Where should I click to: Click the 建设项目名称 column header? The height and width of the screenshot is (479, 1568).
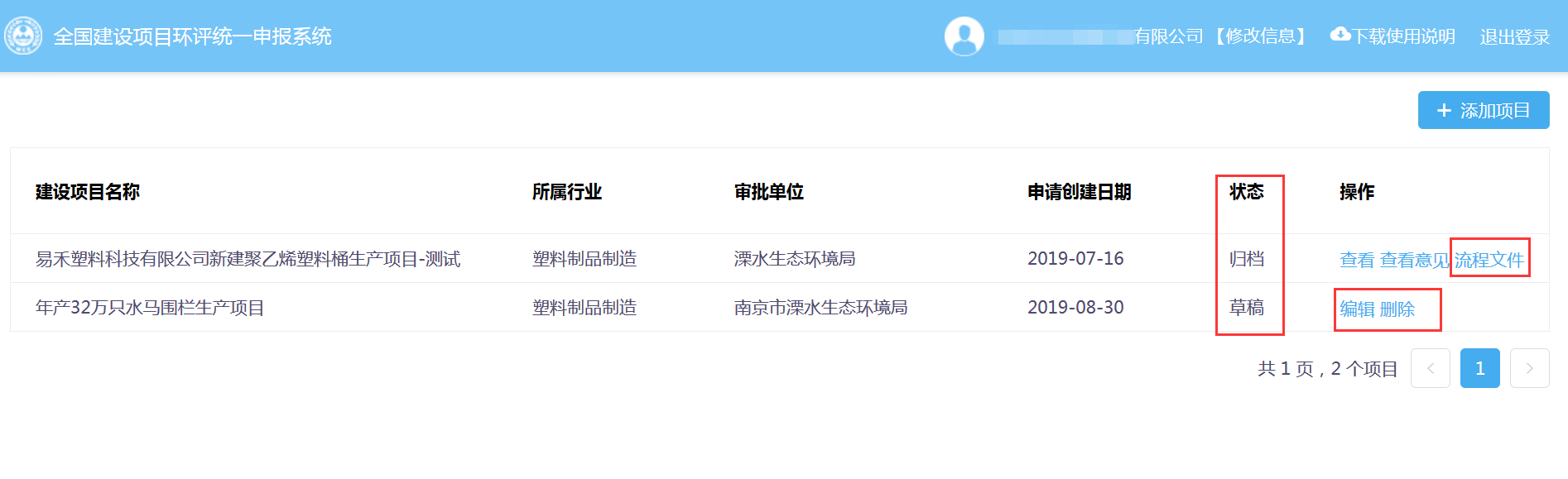pyautogui.click(x=87, y=192)
